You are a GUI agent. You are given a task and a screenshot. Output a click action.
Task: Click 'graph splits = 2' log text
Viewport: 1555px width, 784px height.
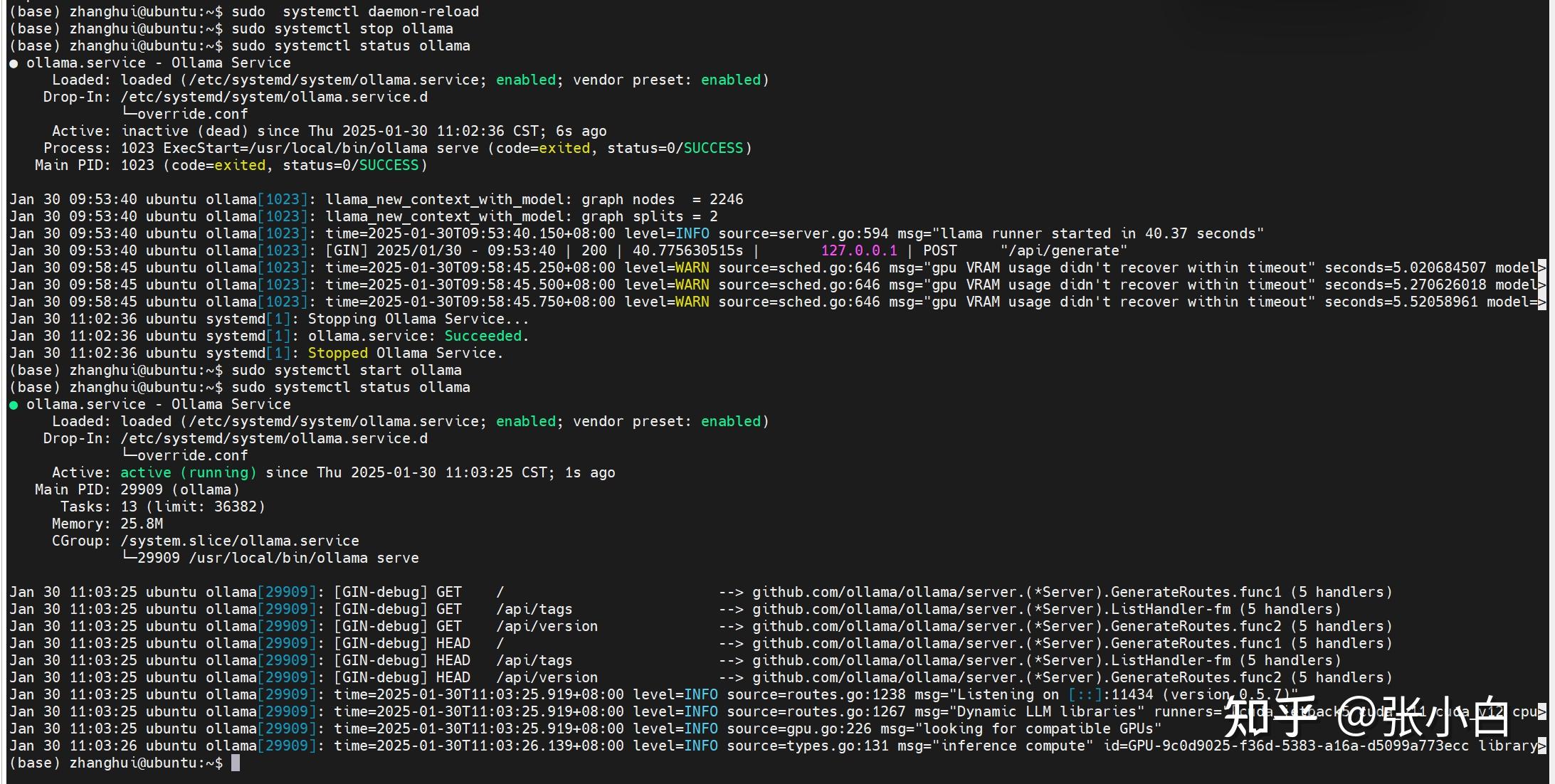650,216
